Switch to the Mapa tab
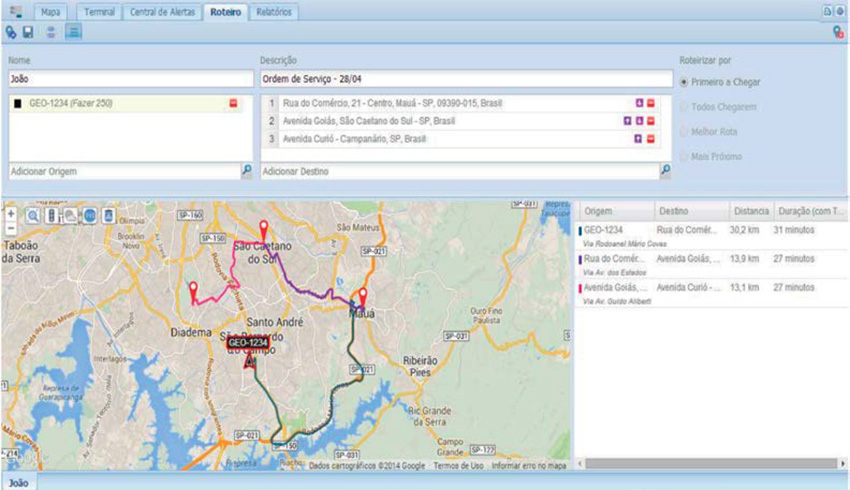The width and height of the screenshot is (850, 490). pos(50,12)
